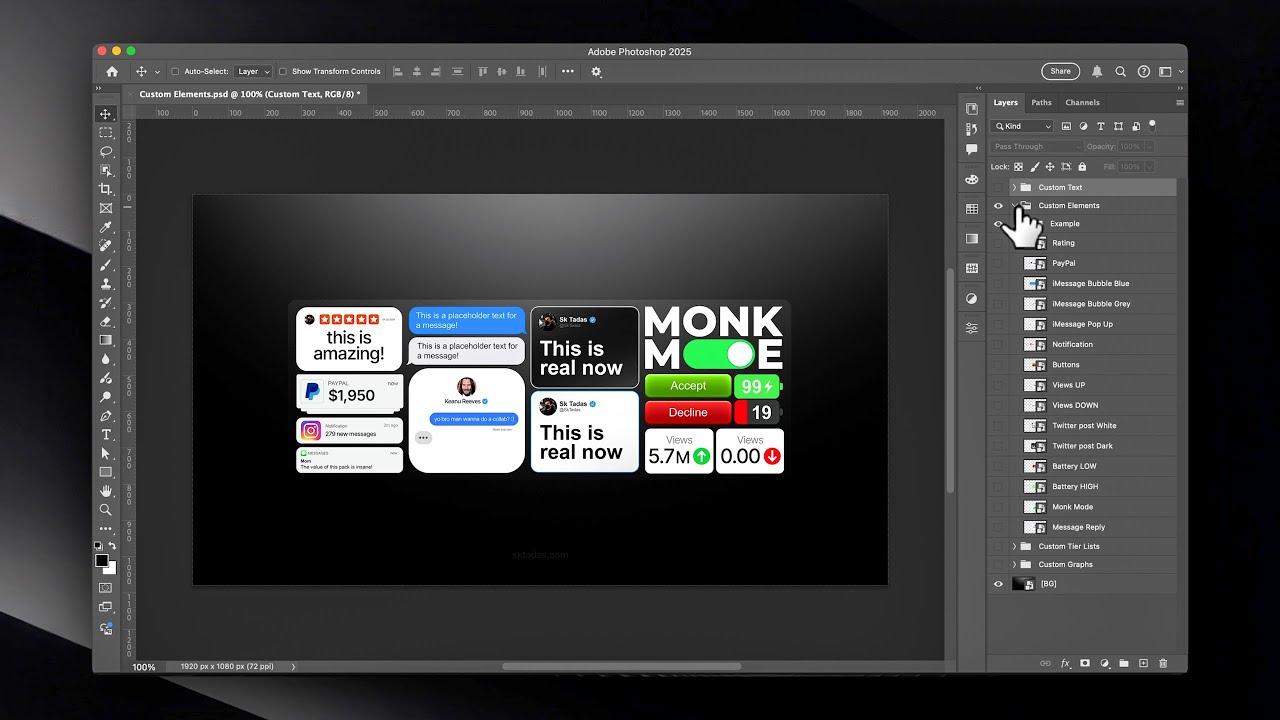Viewport: 1280px width, 720px height.
Task: Click the foreground color swatch
Action: click(102, 561)
